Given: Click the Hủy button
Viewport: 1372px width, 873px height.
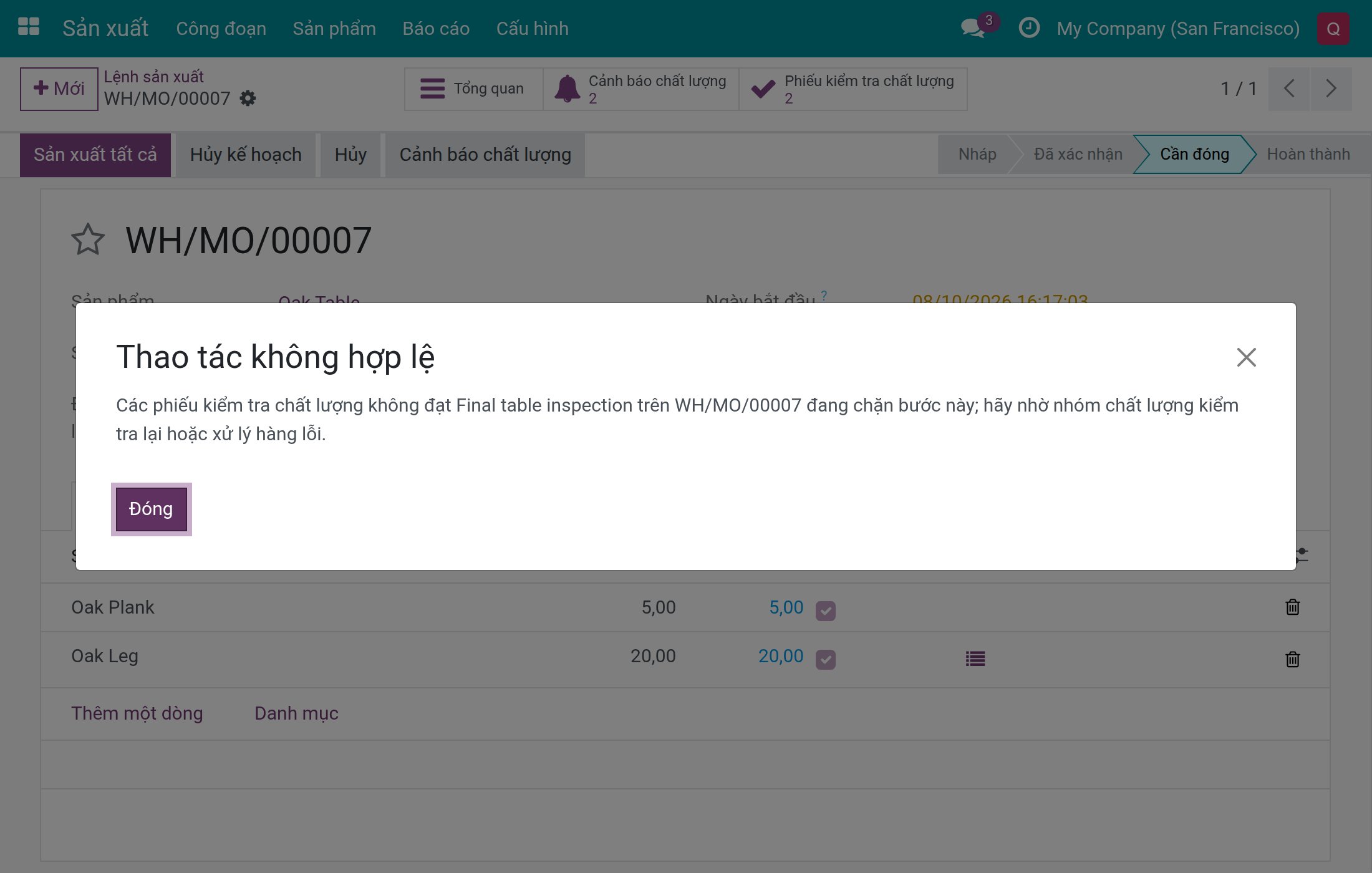Looking at the screenshot, I should pyautogui.click(x=350, y=155).
